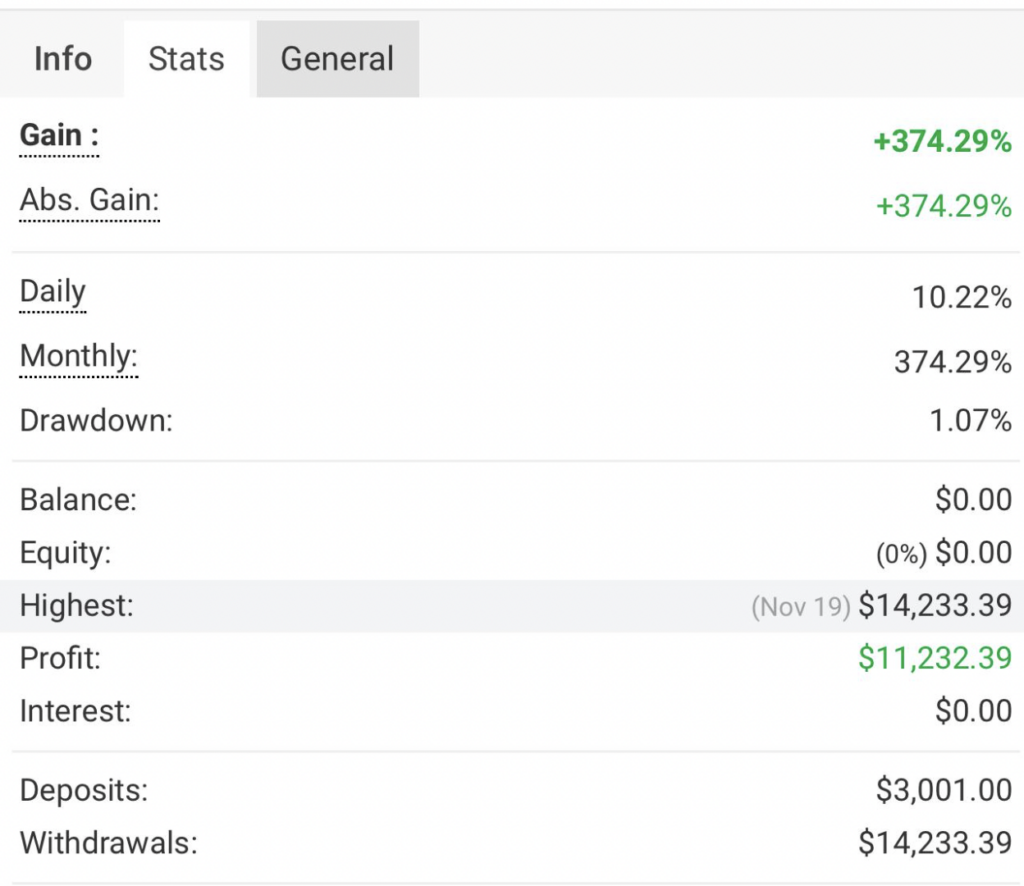Select the Stats tab
This screenshot has width=1024, height=886.
click(x=186, y=59)
